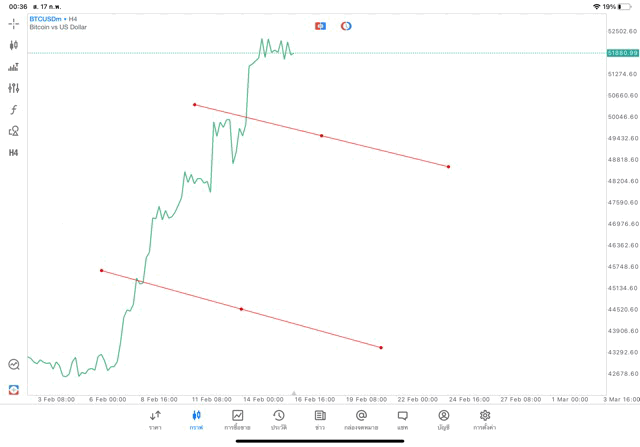Open the การตั้งค่า (settings) tab

(485, 420)
